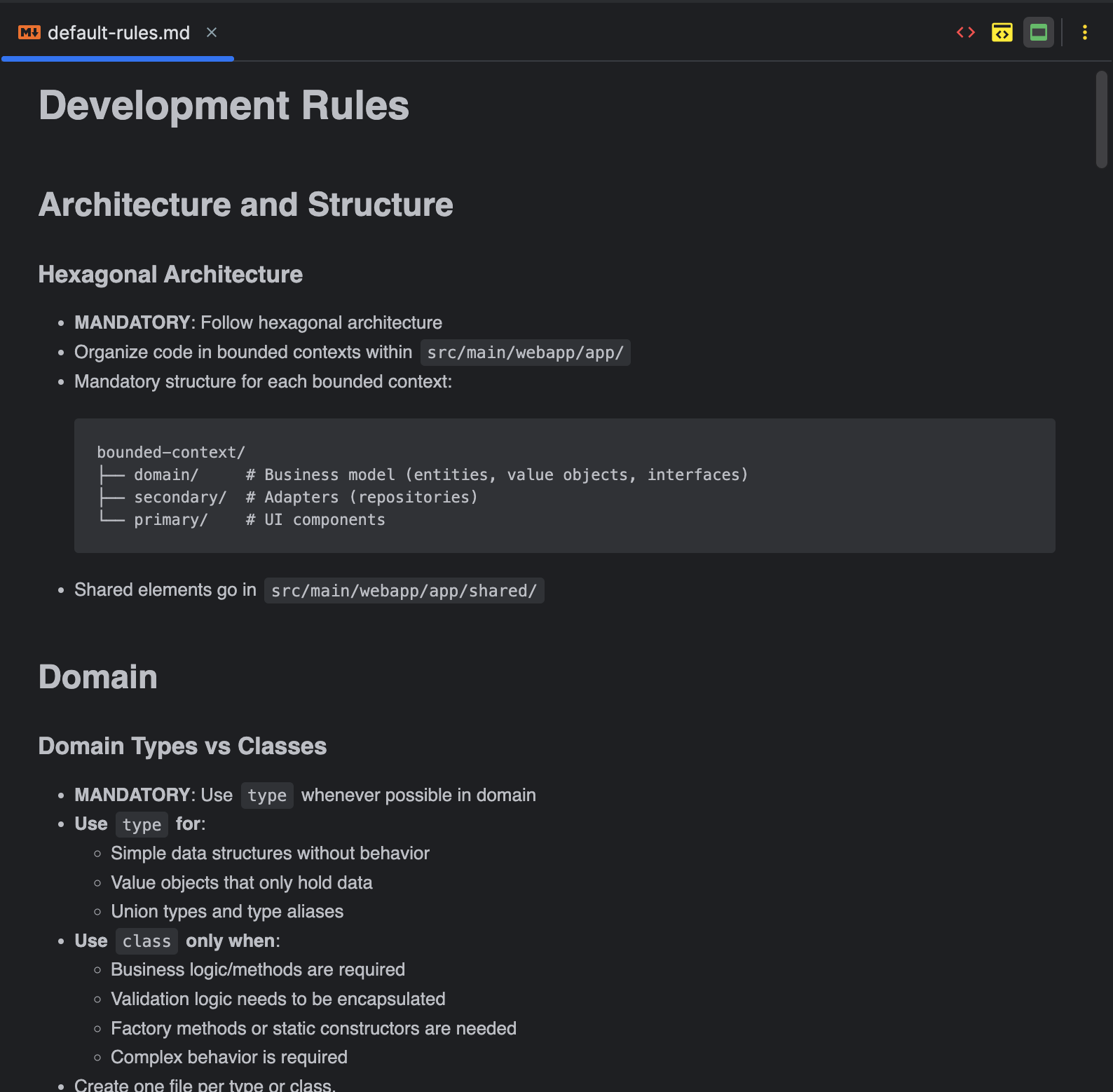Click the Domain section heading
Viewport: 1113px width, 1092px height.
pyautogui.click(x=98, y=677)
